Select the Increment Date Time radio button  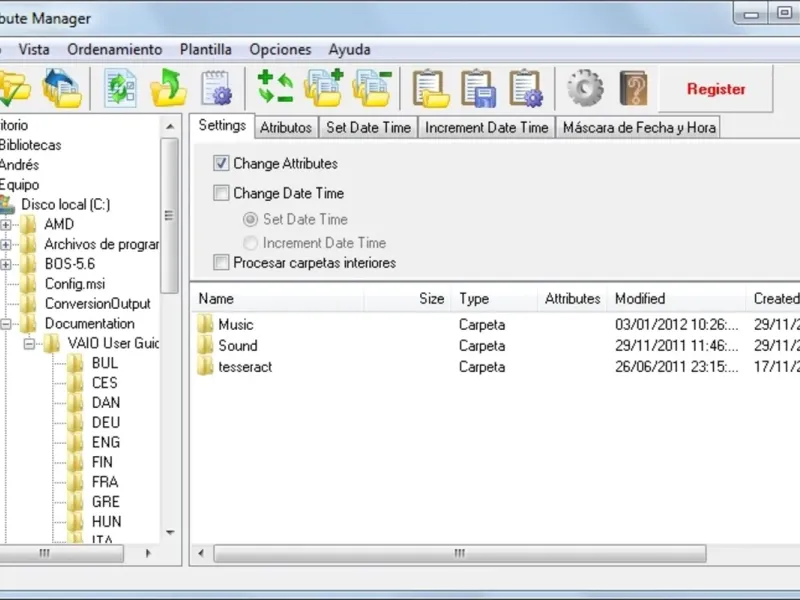(x=250, y=243)
